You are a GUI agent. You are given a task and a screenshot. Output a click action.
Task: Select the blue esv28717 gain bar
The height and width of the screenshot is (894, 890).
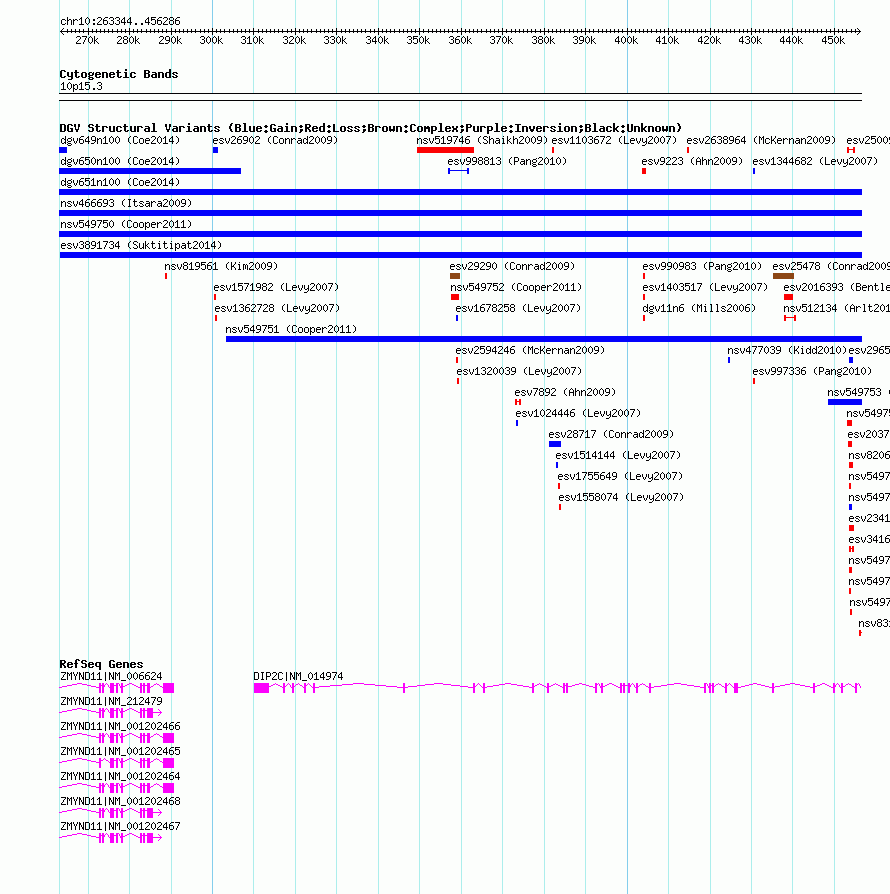[x=555, y=444]
